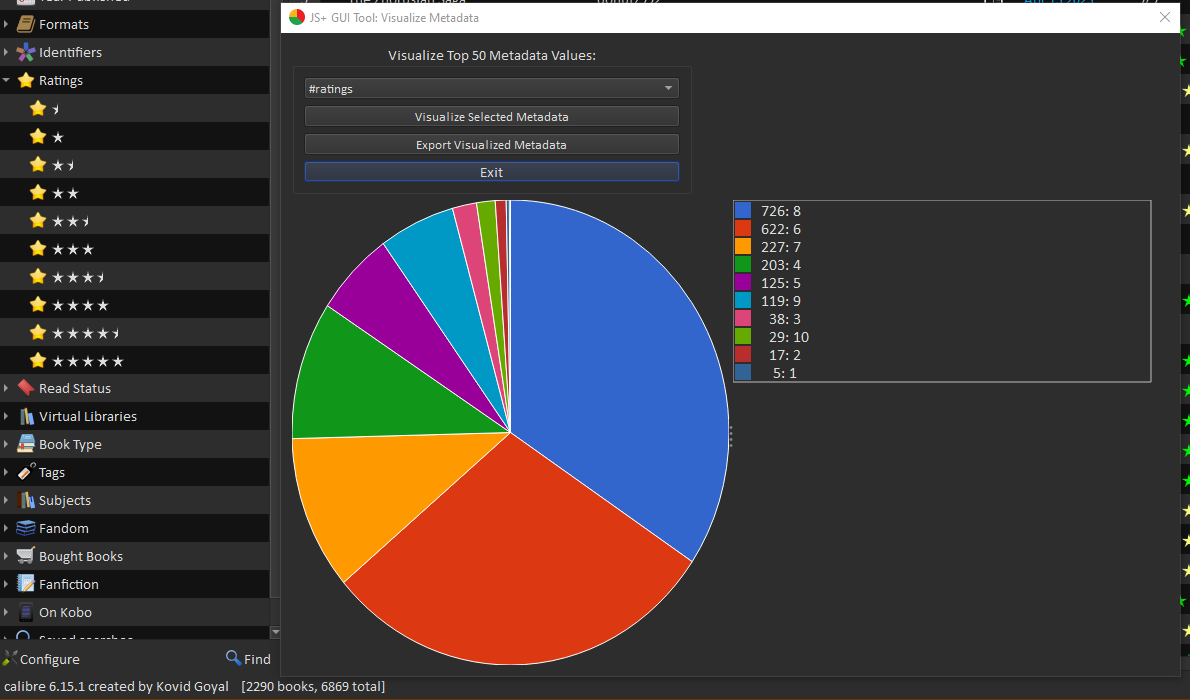Viewport: 1190px width, 700px height.
Task: Expand the Book Type category
Action: pos(6,444)
